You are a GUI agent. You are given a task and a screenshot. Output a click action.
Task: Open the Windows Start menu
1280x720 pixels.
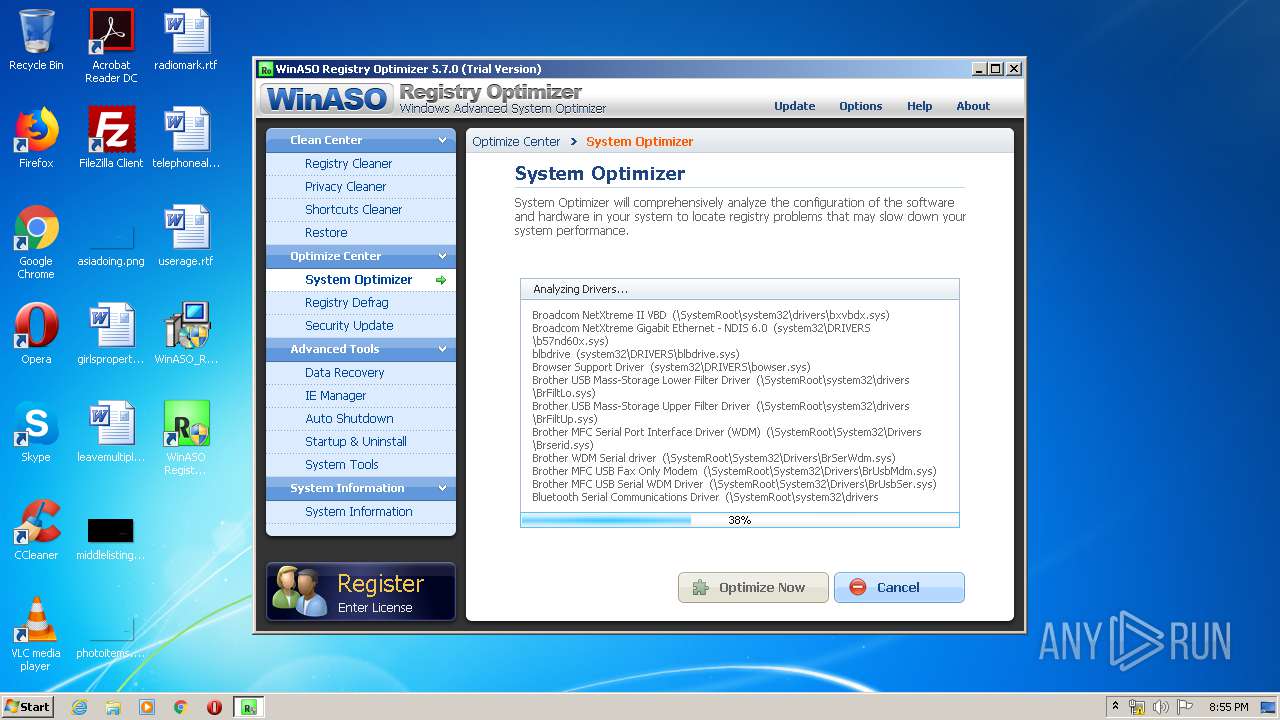(28, 707)
